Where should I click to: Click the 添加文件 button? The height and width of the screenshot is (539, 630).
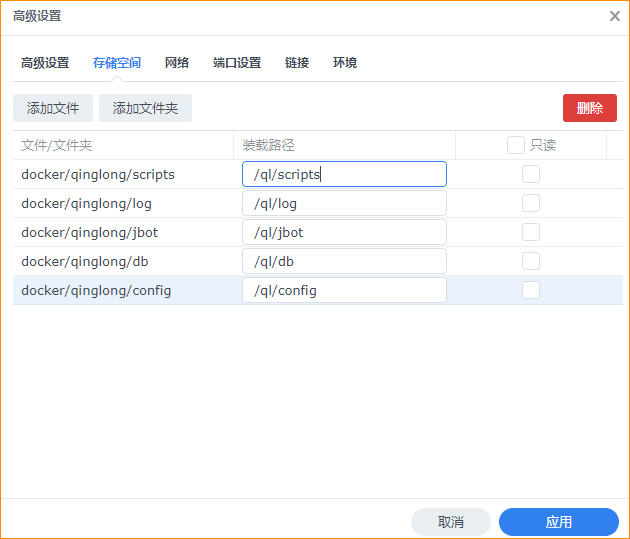coord(53,108)
